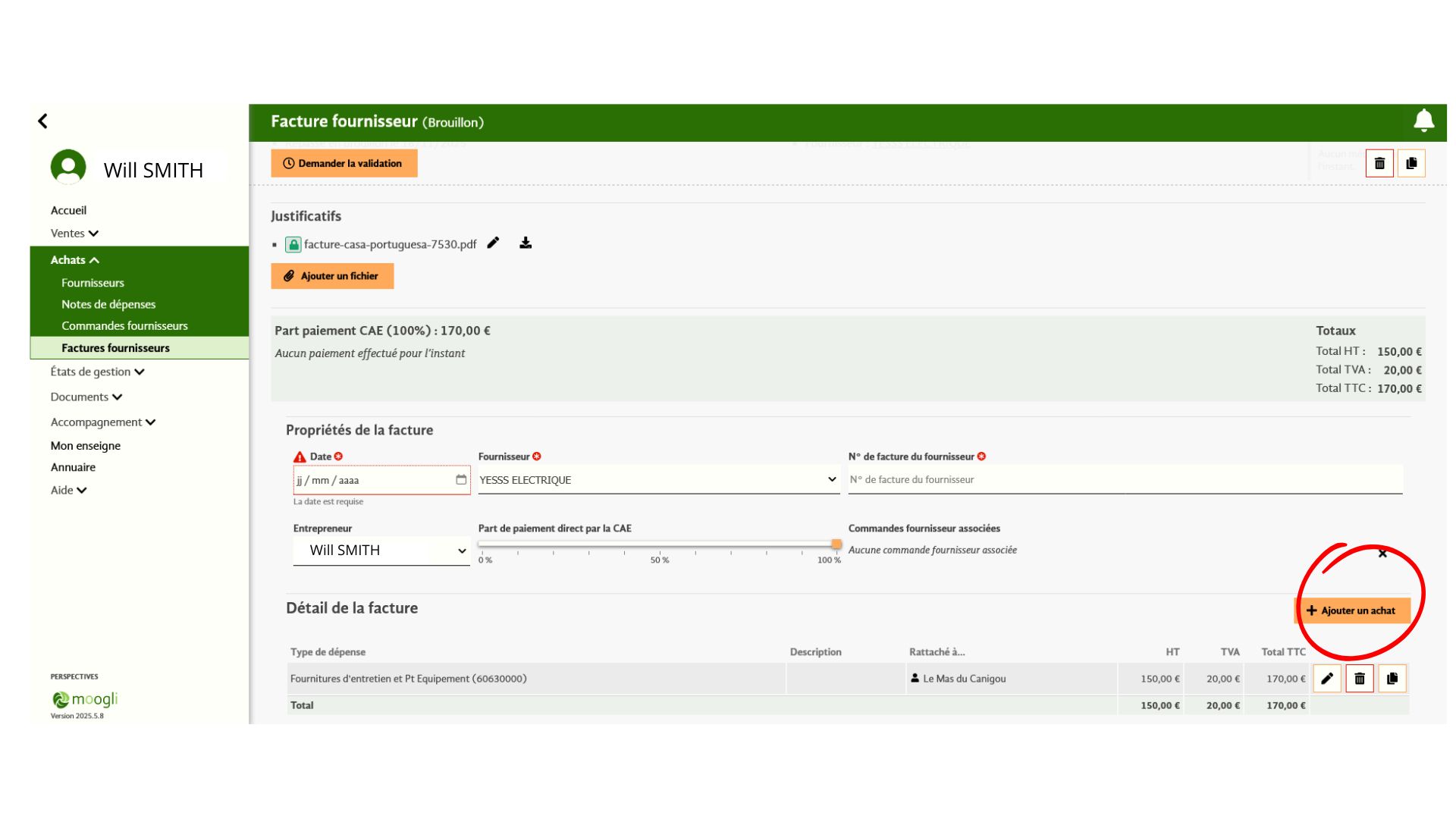
Task: Open the Fournisseur dropdown showing YESSS ELECTRIQUE
Action: coord(658,479)
